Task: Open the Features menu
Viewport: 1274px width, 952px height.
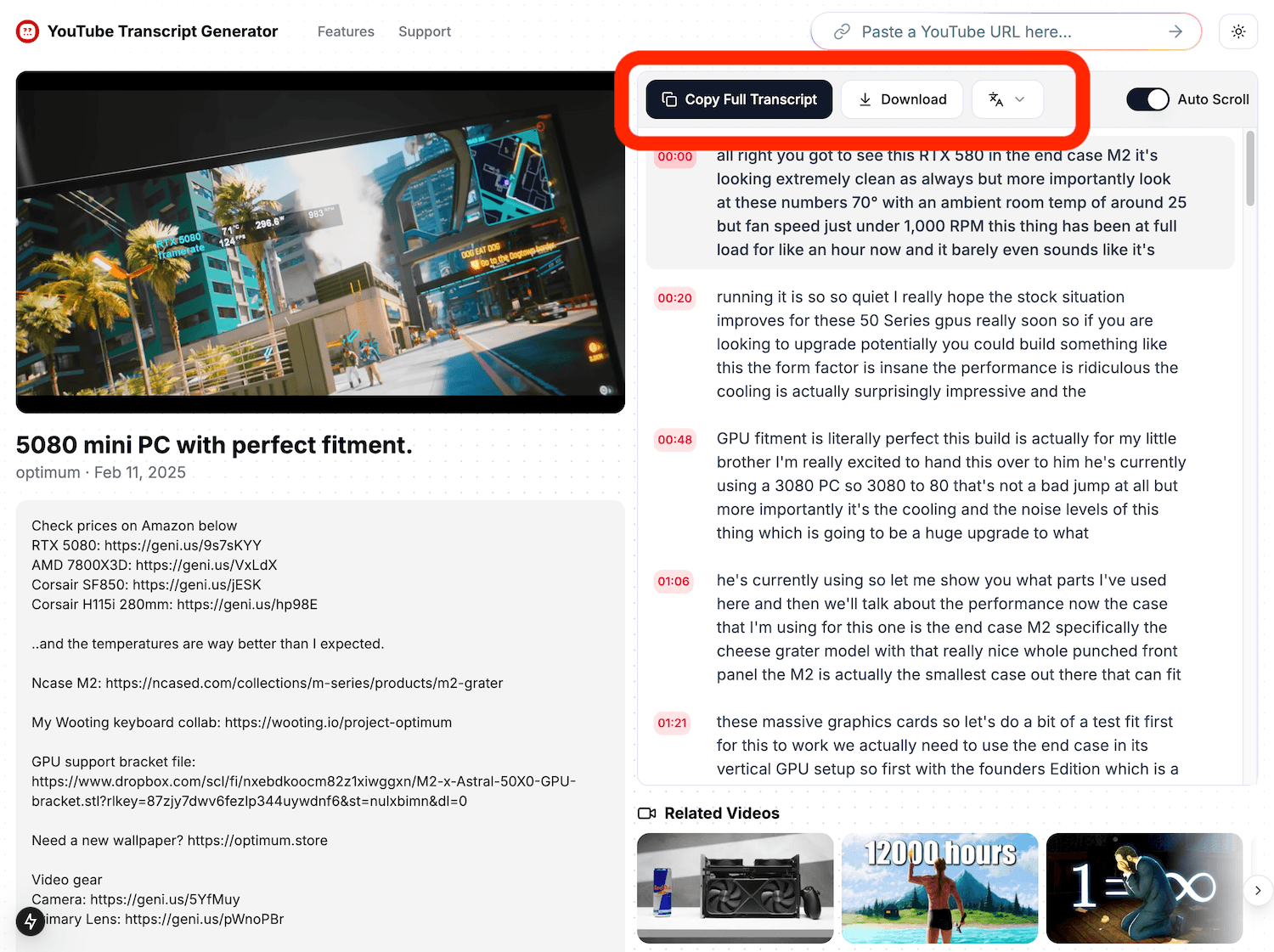Action: coord(346,31)
